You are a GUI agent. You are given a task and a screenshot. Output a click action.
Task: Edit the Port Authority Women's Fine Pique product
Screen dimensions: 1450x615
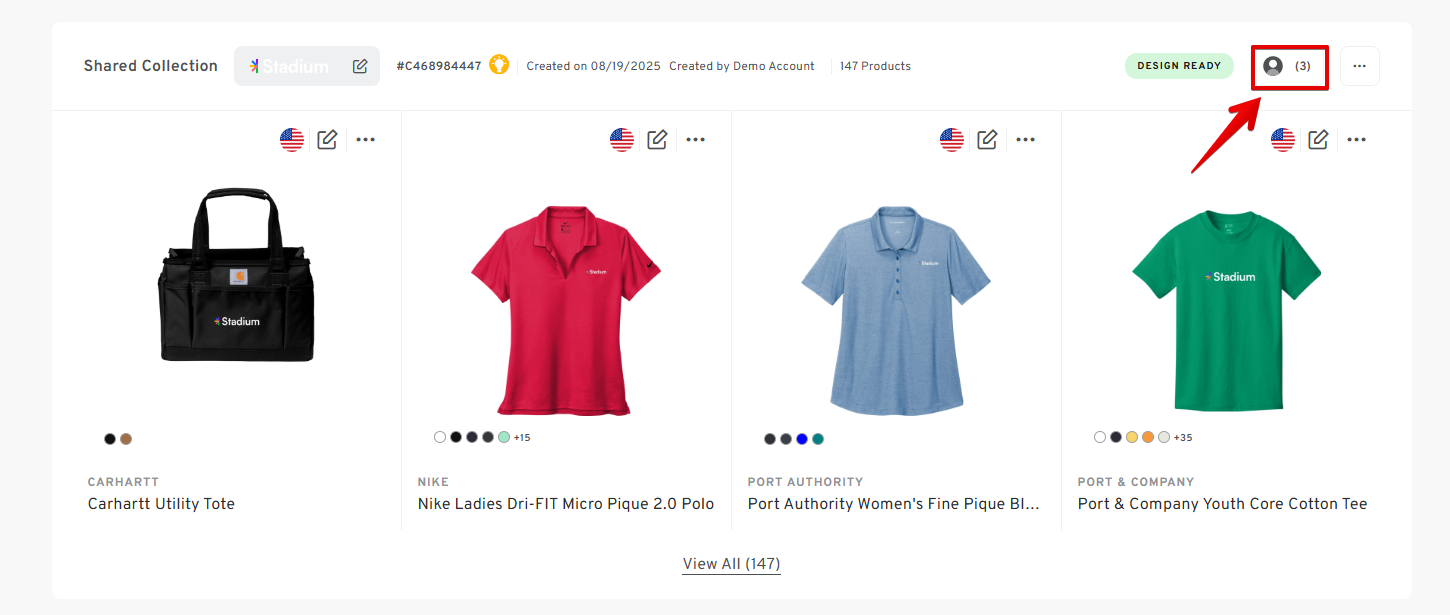coord(987,140)
